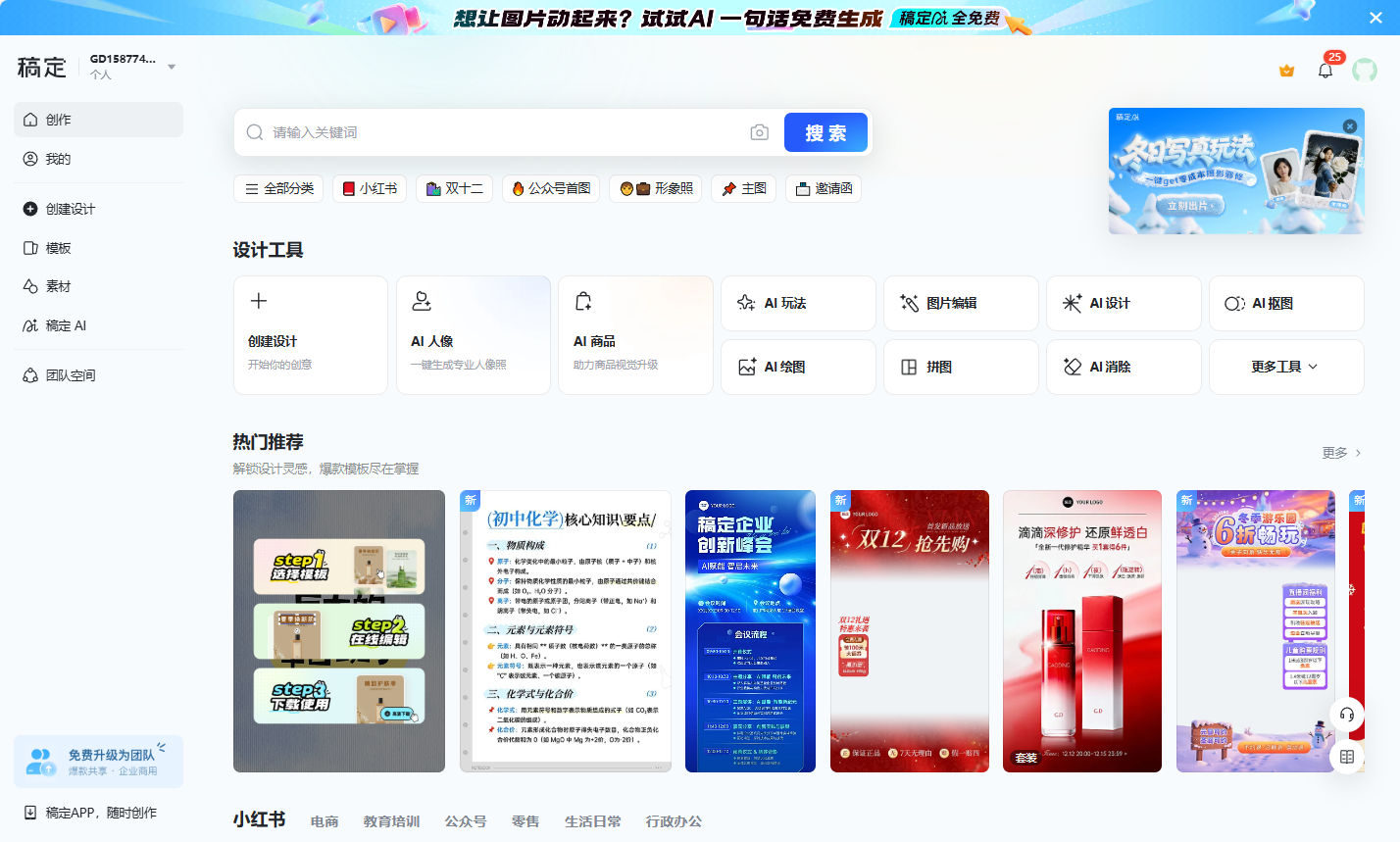Open the customer service headset icon
This screenshot has height=842, width=1400.
[x=1346, y=715]
